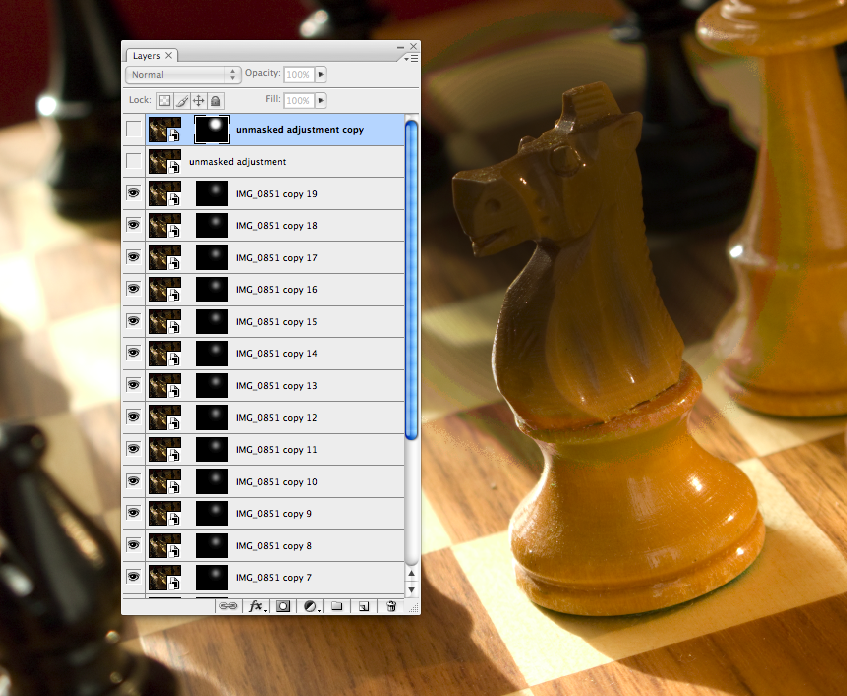Select layer name IMG_0851 copy 19
This screenshot has height=696, width=847.
pos(277,193)
